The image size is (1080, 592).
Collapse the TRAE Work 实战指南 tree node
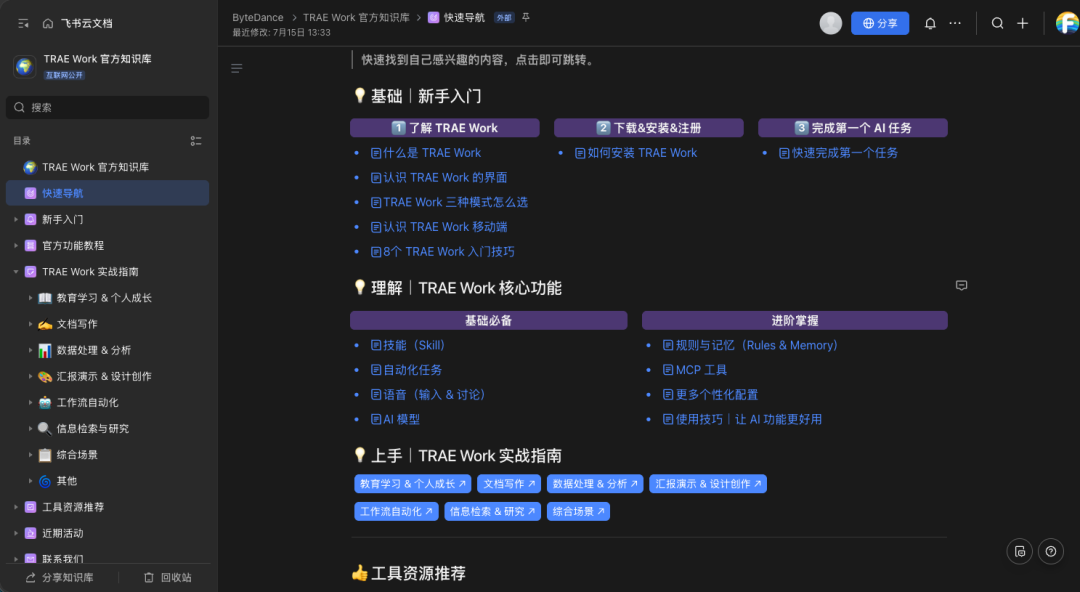pos(16,272)
